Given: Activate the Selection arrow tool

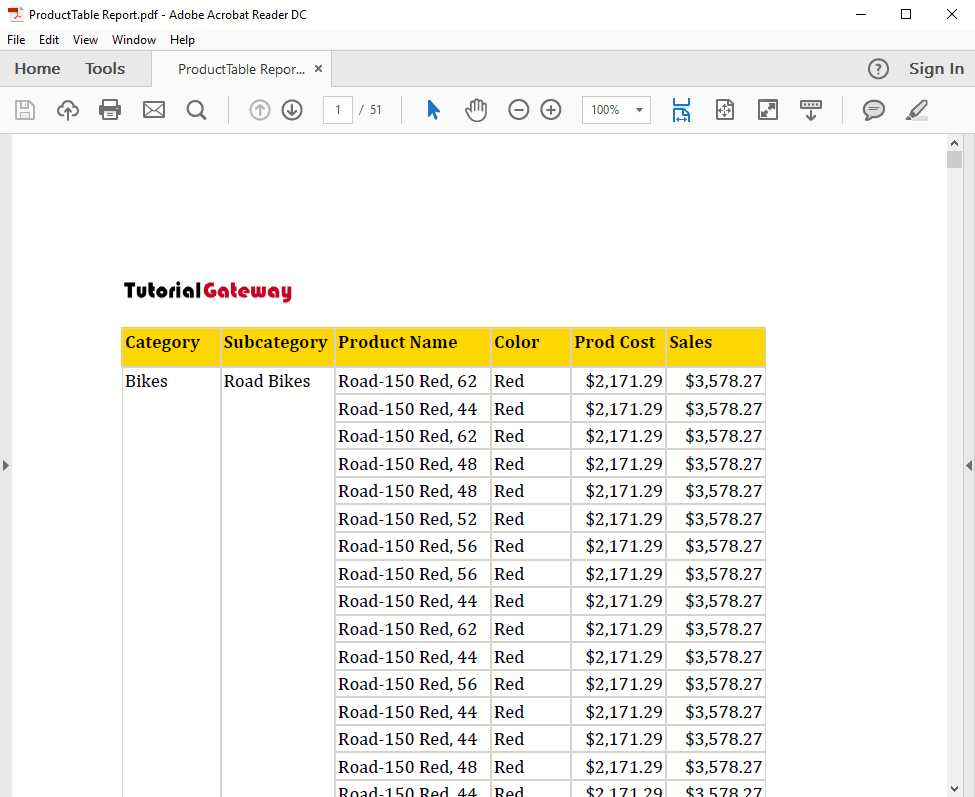Looking at the screenshot, I should [433, 110].
